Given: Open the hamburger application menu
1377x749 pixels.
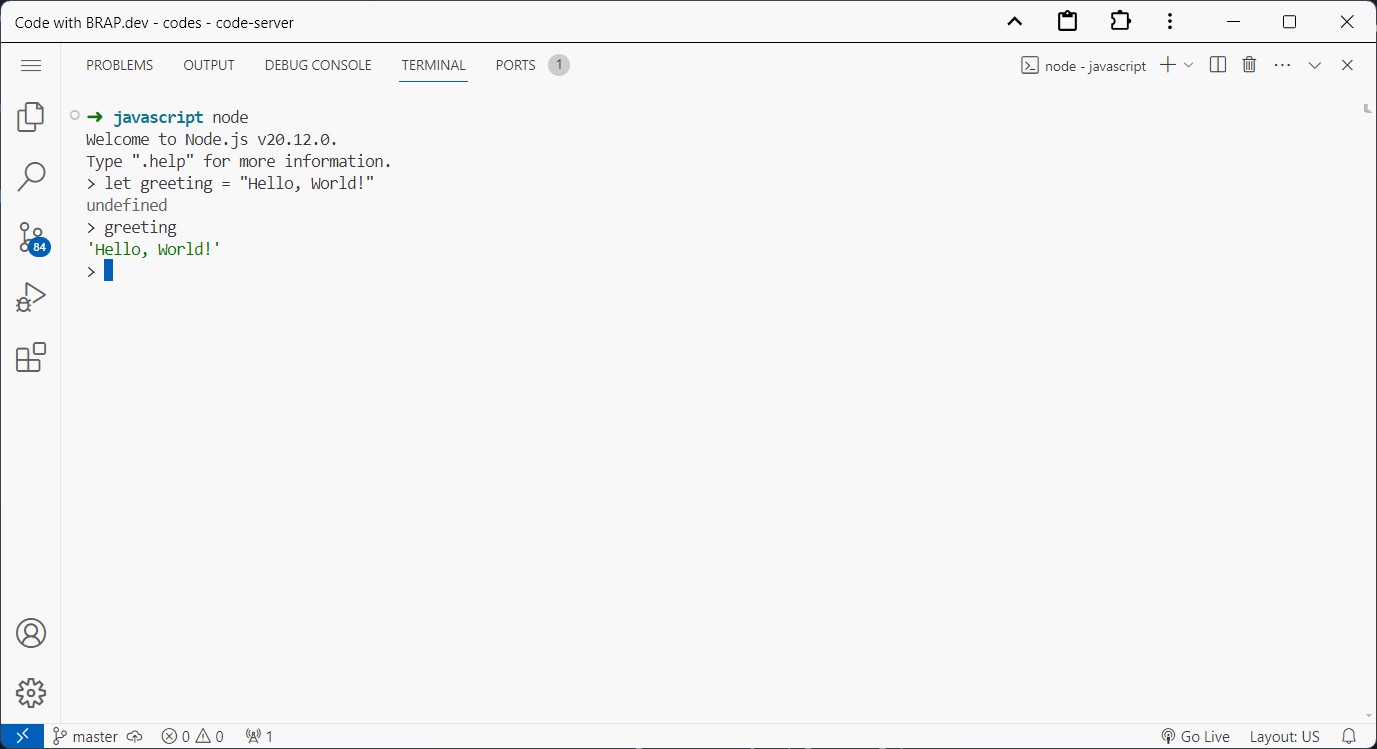Looking at the screenshot, I should tap(31, 65).
